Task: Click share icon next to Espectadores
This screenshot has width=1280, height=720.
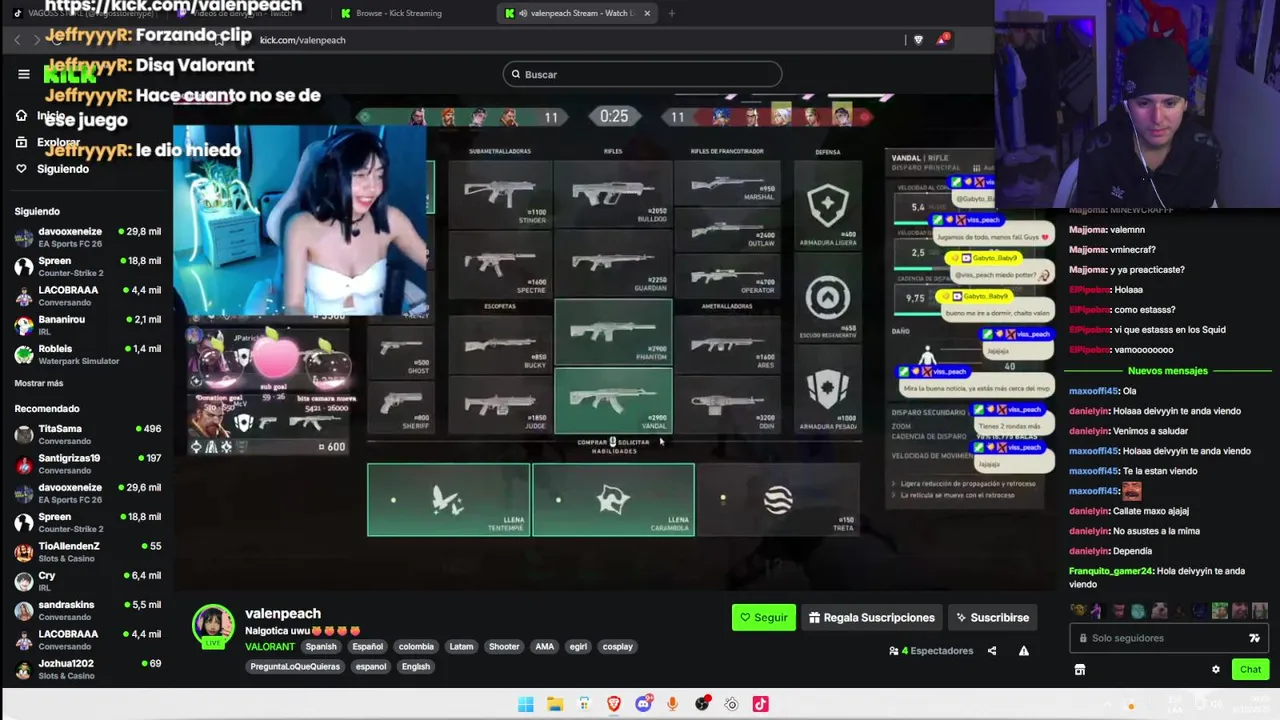Action: click(x=992, y=651)
